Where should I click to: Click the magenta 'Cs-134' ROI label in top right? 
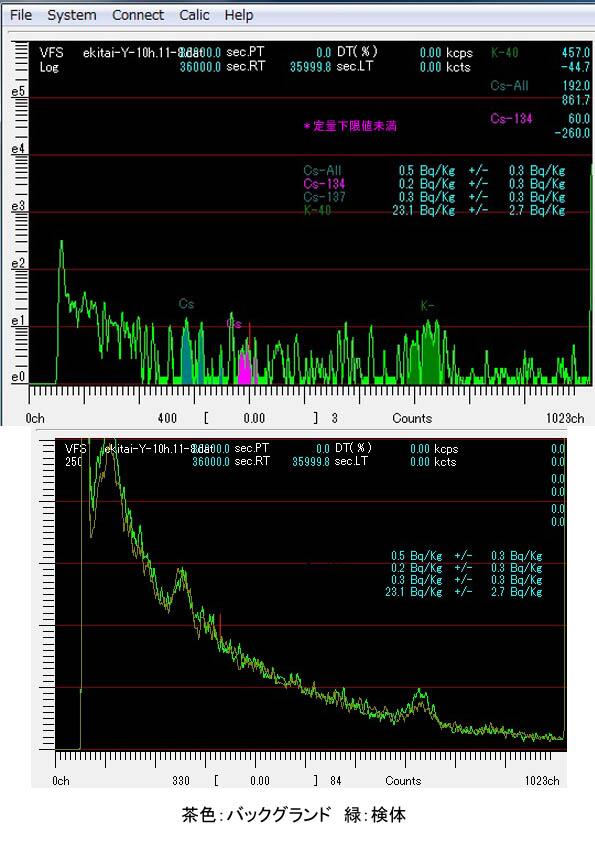coord(511,119)
